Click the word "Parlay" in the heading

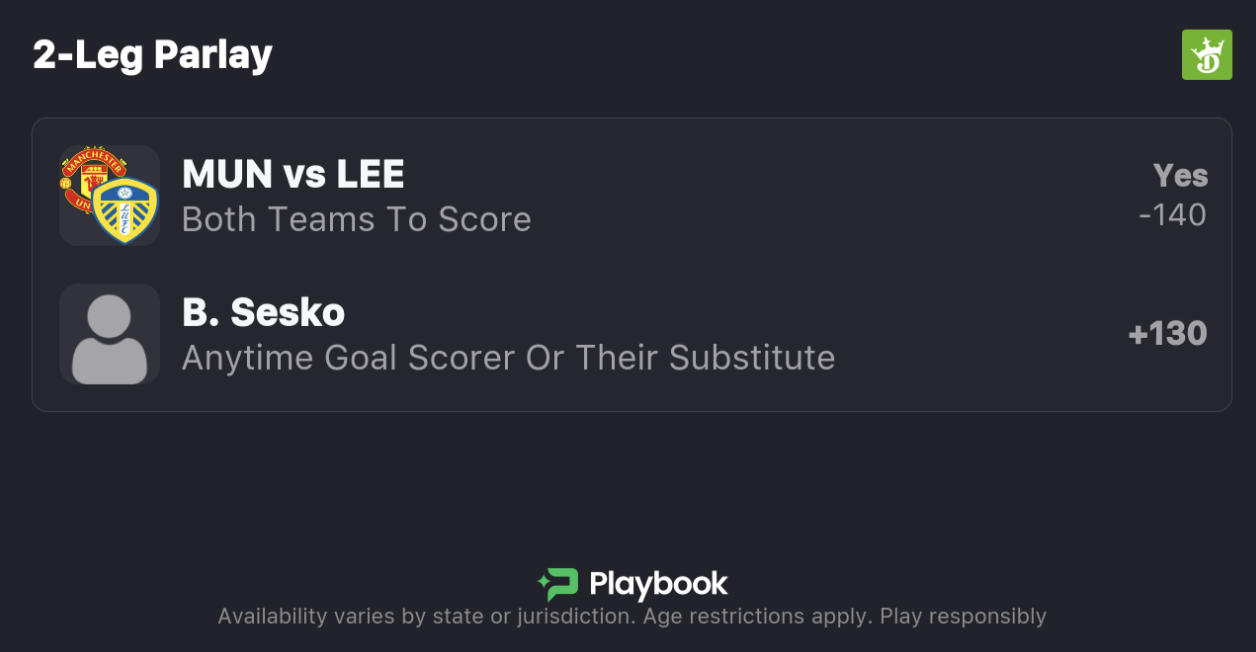(x=212, y=54)
